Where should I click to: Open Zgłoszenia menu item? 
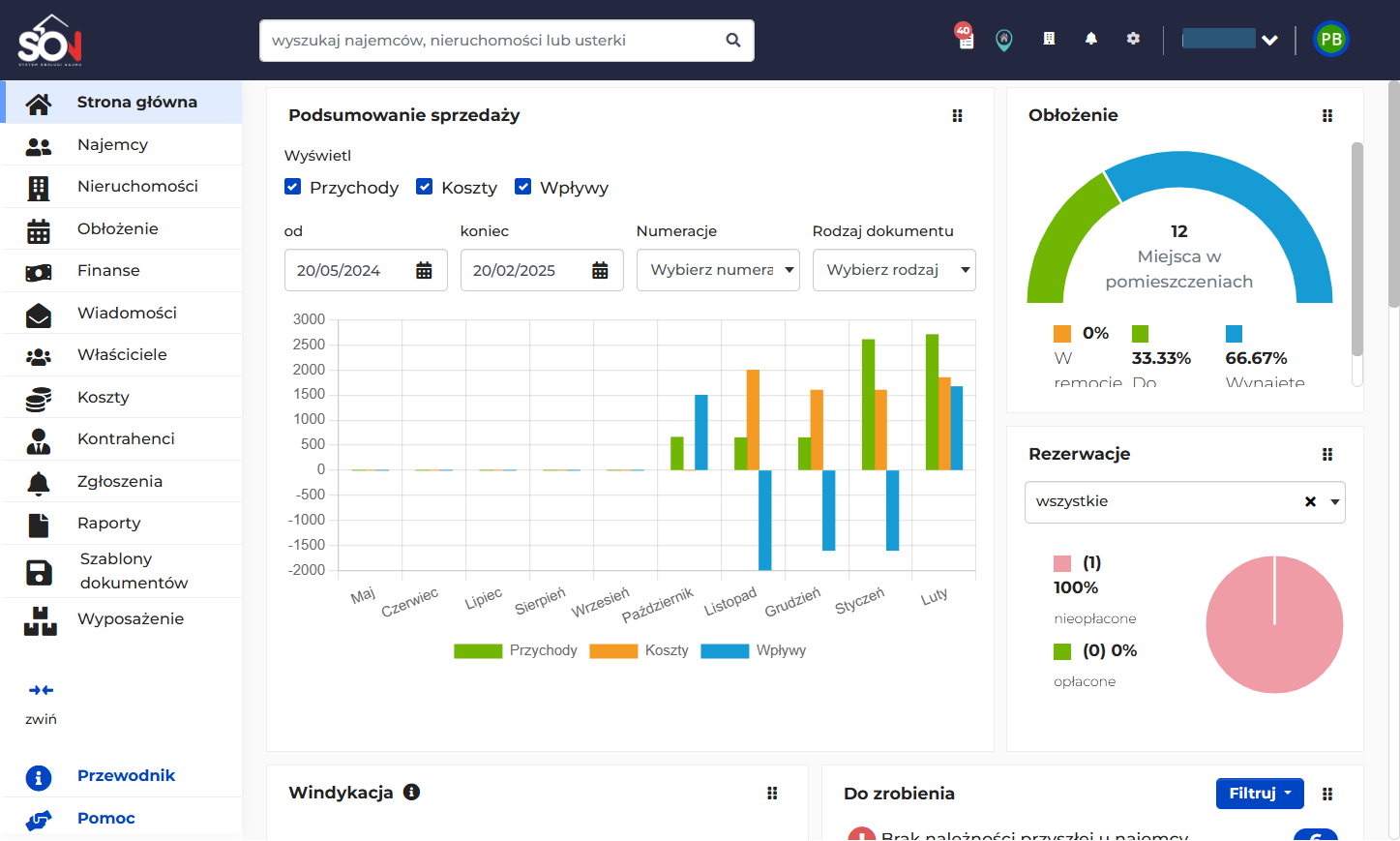[x=122, y=481]
